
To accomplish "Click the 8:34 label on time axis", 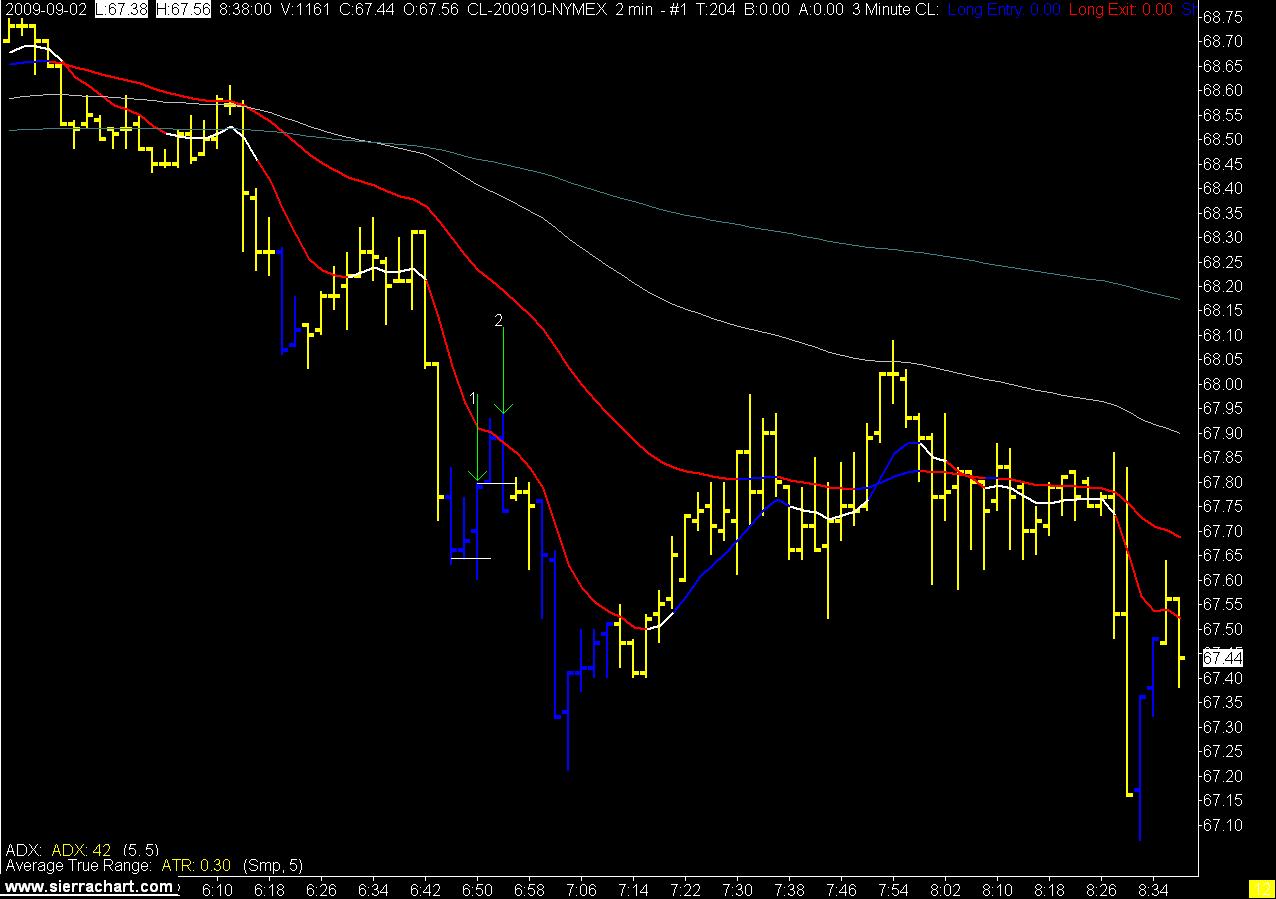I will [1154, 889].
